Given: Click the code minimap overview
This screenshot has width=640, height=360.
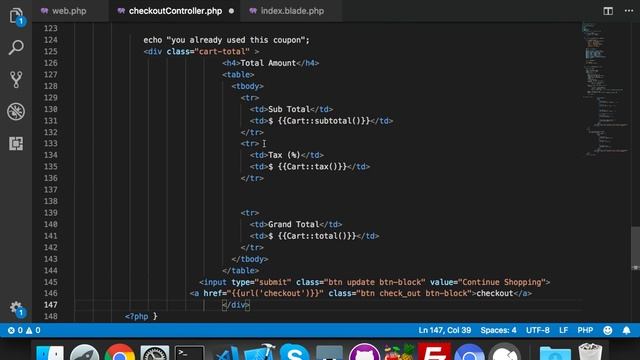Looking at the screenshot, I should pos(605,90).
